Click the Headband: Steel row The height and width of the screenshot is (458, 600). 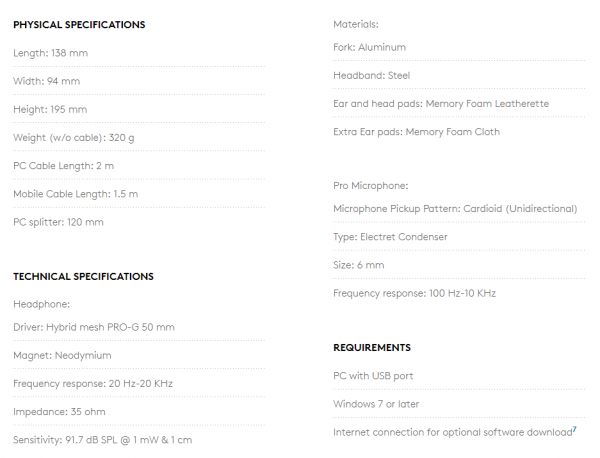pyautogui.click(x=459, y=76)
